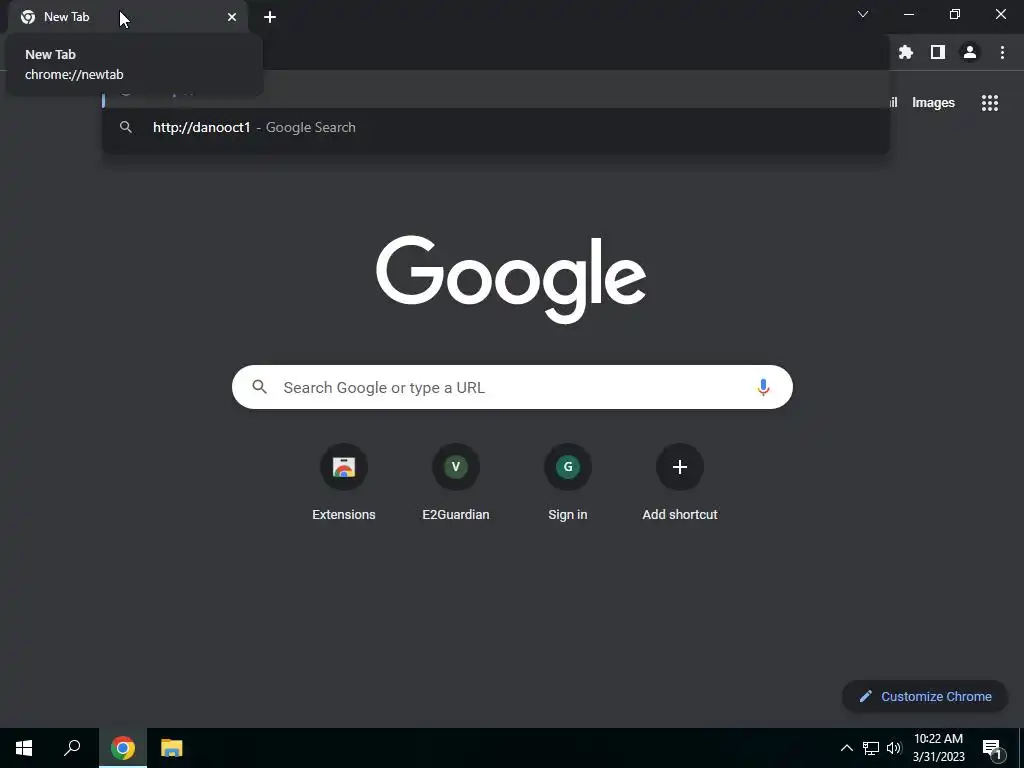This screenshot has height=768, width=1024.
Task: Open Windows taskbar search
Action: point(72,748)
